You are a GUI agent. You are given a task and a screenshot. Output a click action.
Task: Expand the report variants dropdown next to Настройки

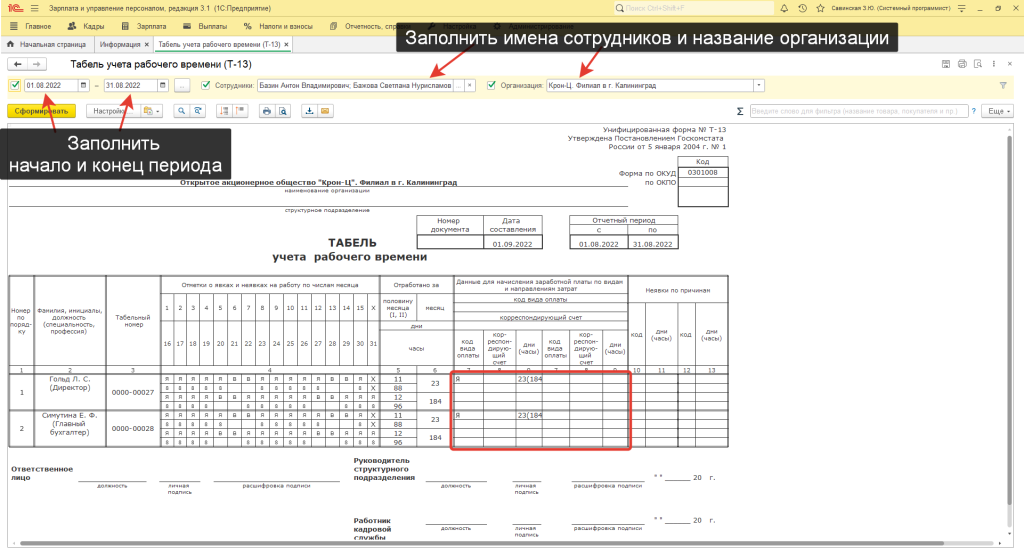pyautogui.click(x=151, y=111)
